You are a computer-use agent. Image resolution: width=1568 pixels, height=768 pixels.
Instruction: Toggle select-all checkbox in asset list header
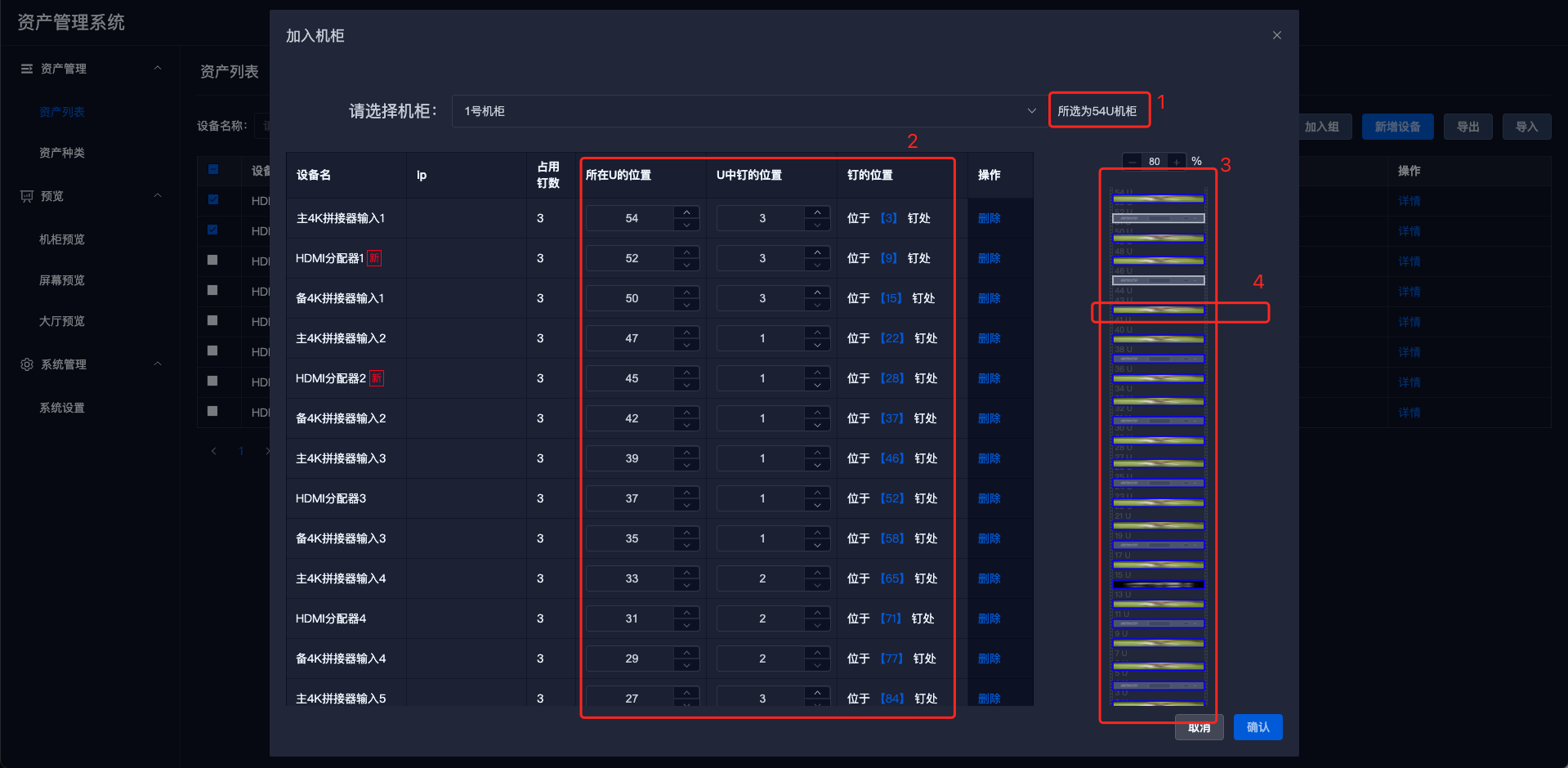click(x=213, y=170)
